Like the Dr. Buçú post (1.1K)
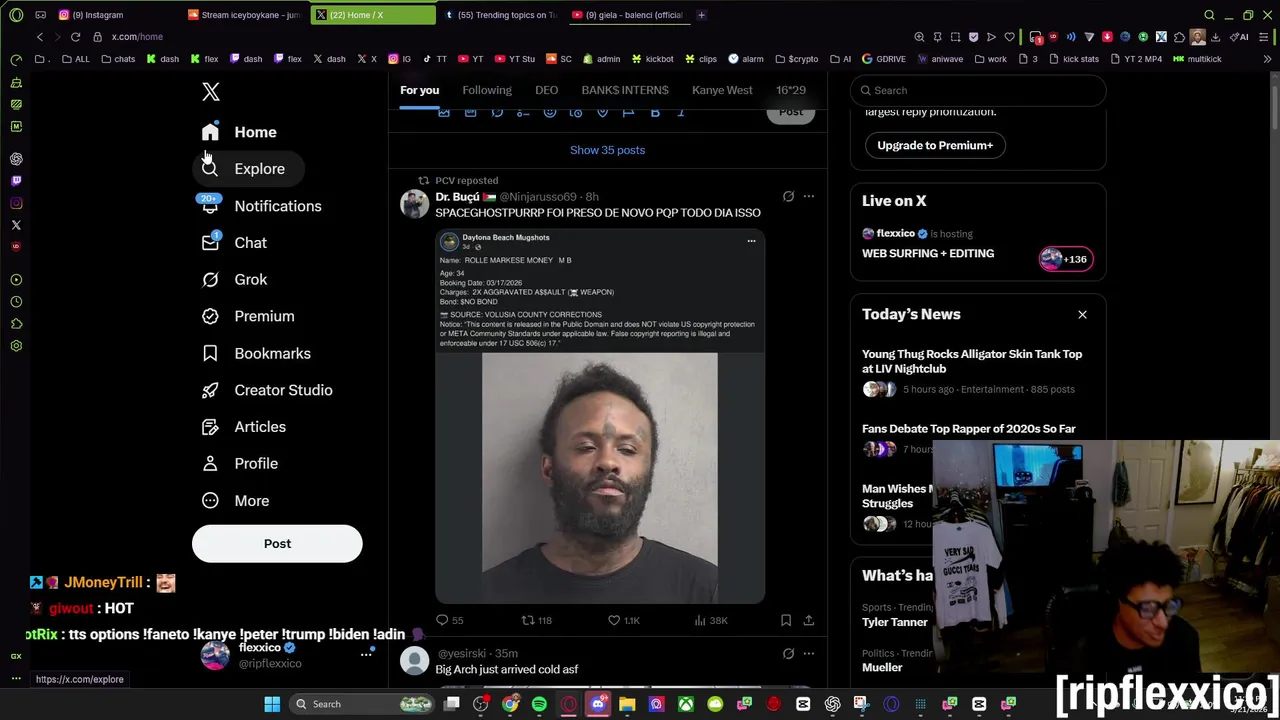The width and height of the screenshot is (1280, 720). point(624,621)
